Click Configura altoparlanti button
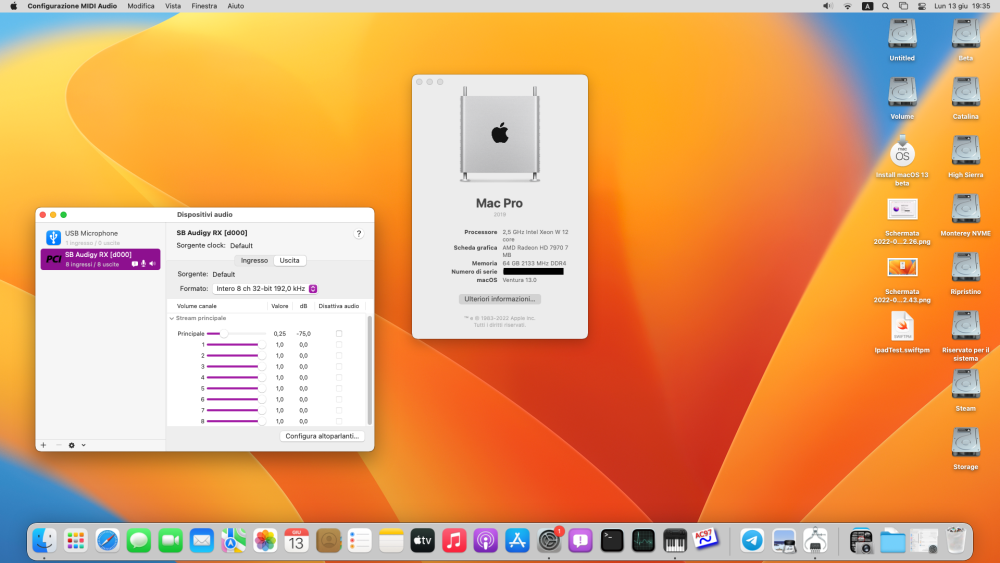 (x=321, y=436)
